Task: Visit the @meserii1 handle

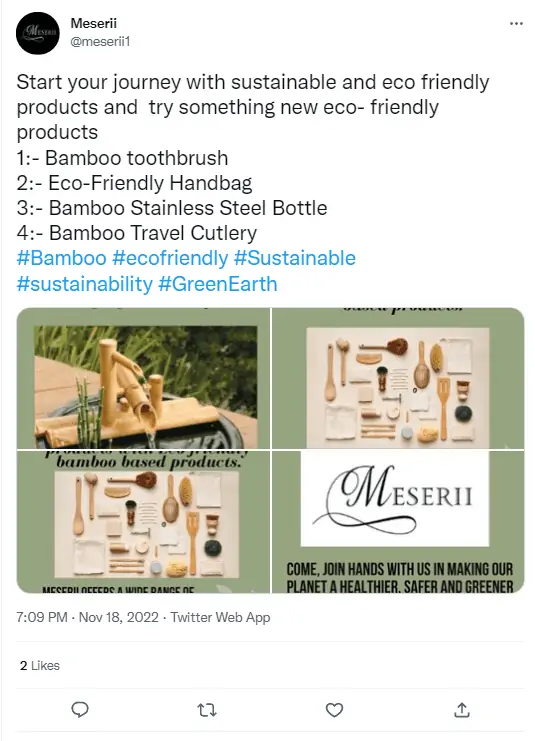Action: coord(100,42)
